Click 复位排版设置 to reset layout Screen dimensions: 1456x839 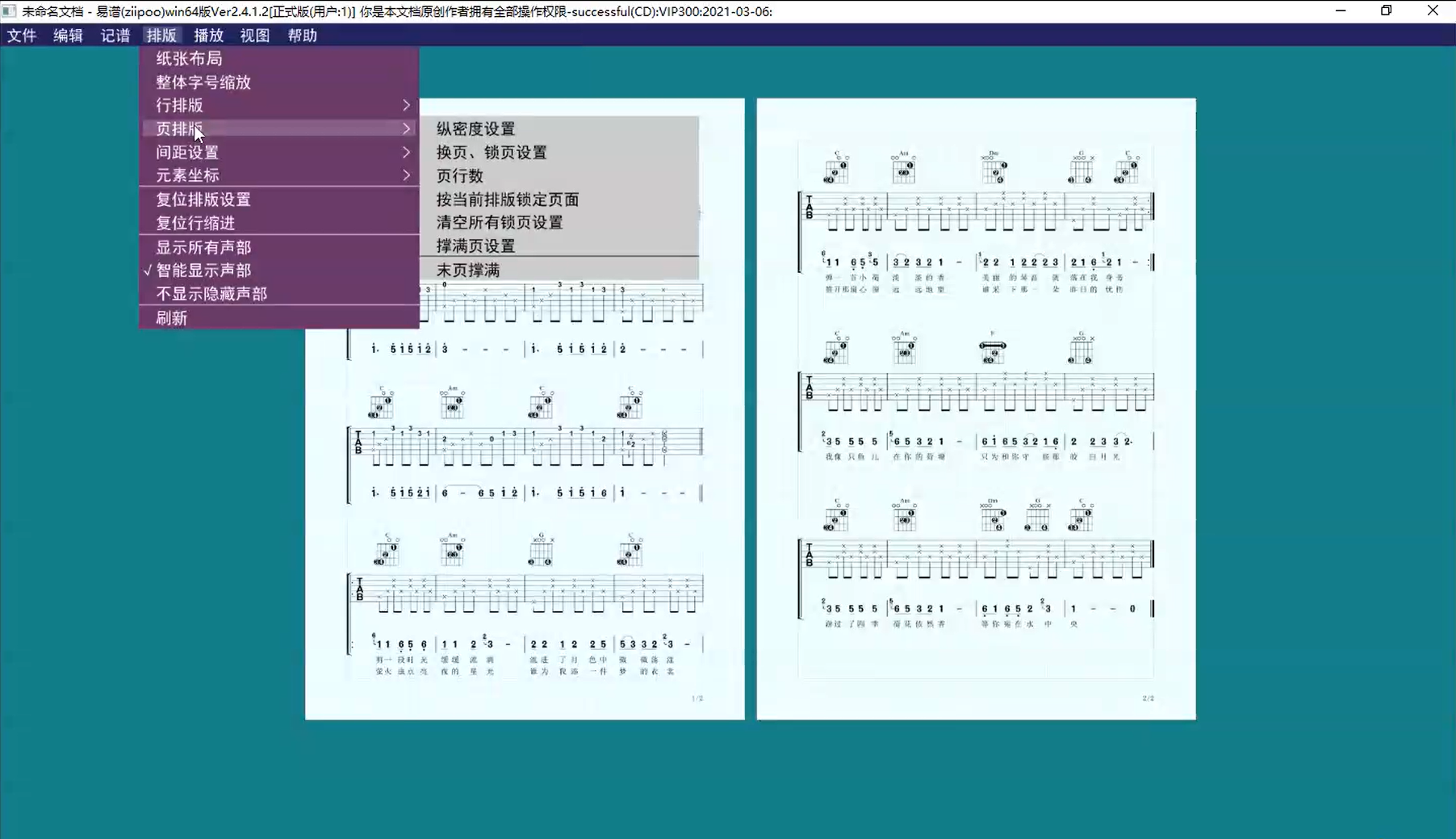point(203,199)
